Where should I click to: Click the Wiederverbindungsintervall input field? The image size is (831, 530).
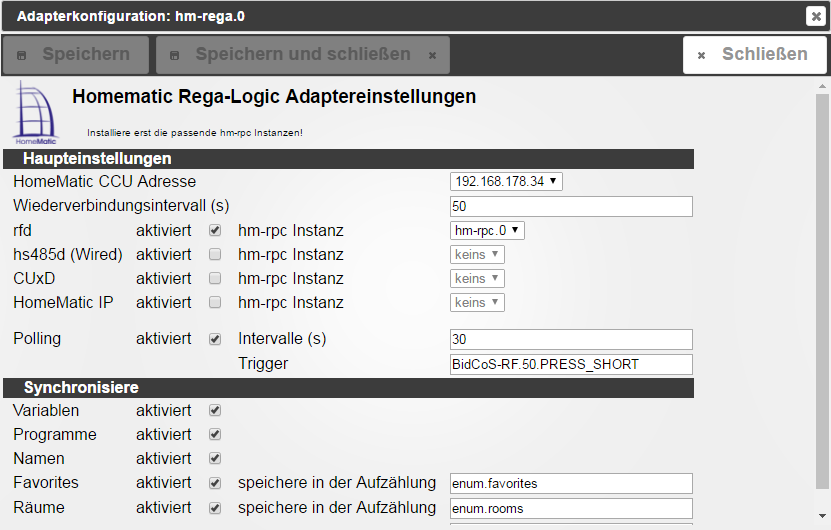(x=571, y=206)
